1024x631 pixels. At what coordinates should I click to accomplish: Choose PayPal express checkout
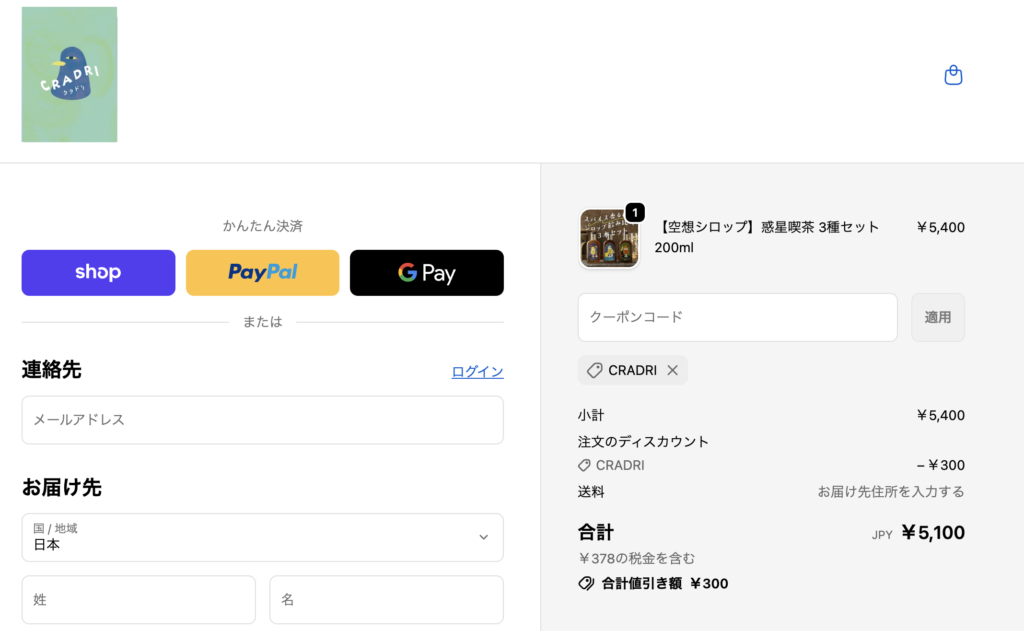(262, 273)
